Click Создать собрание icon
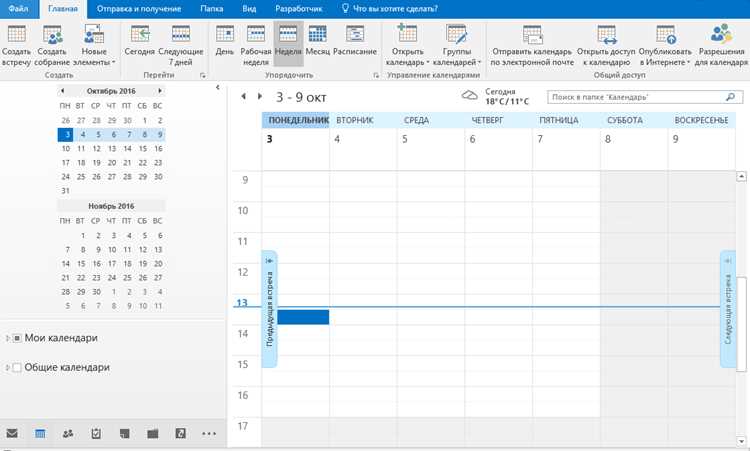The width and height of the screenshot is (750, 451). (x=52, y=34)
